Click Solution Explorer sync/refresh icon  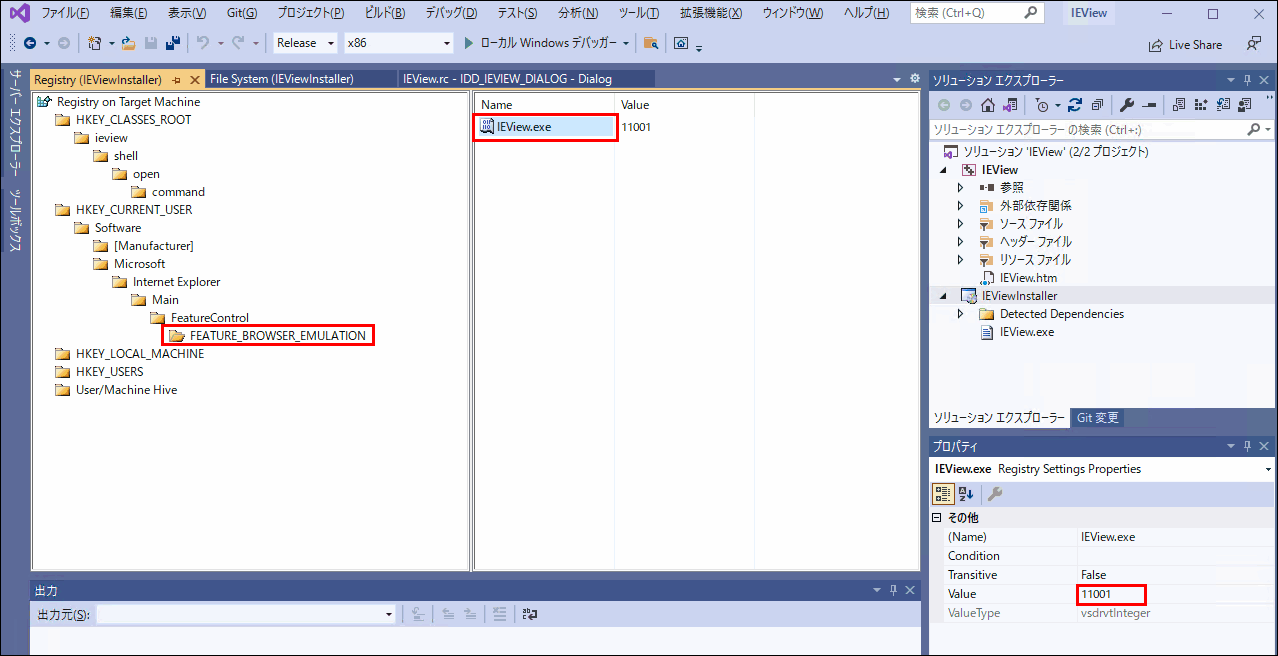(x=1075, y=105)
